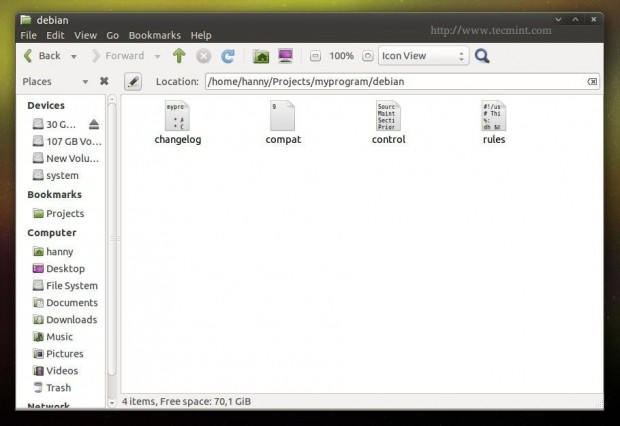
Task: Close the Places side pane
Action: [104, 81]
